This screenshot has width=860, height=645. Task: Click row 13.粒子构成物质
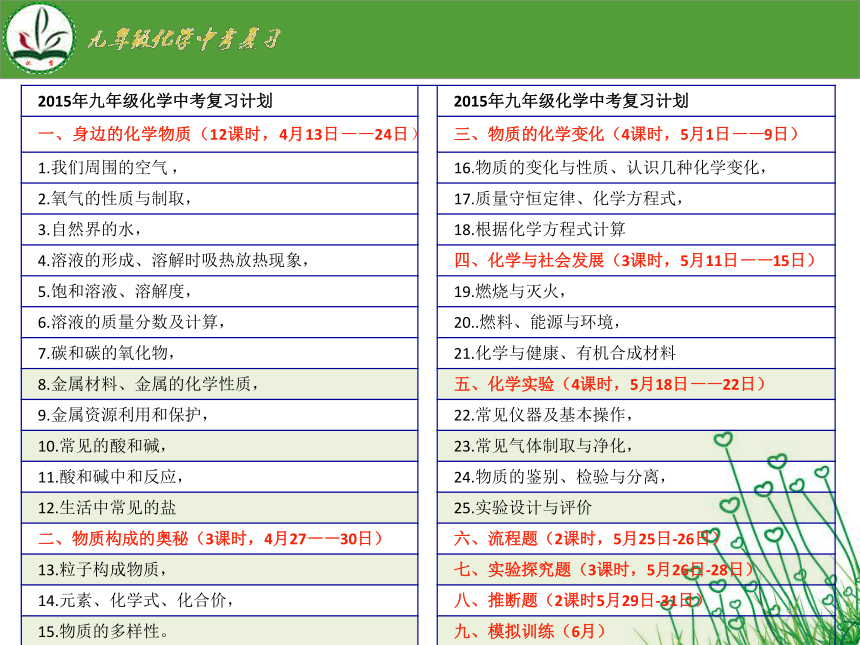click(x=219, y=570)
